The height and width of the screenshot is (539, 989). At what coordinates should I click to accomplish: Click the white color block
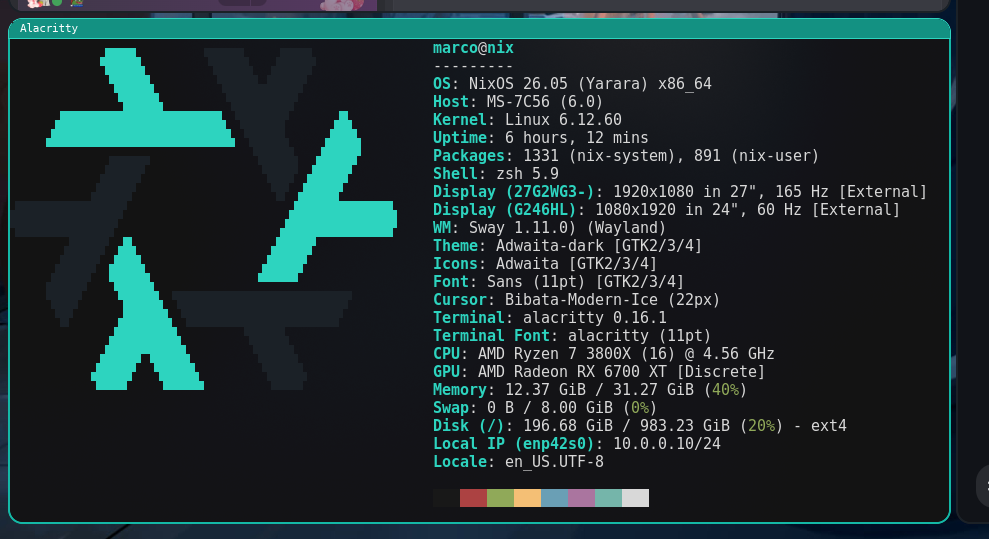(x=635, y=498)
